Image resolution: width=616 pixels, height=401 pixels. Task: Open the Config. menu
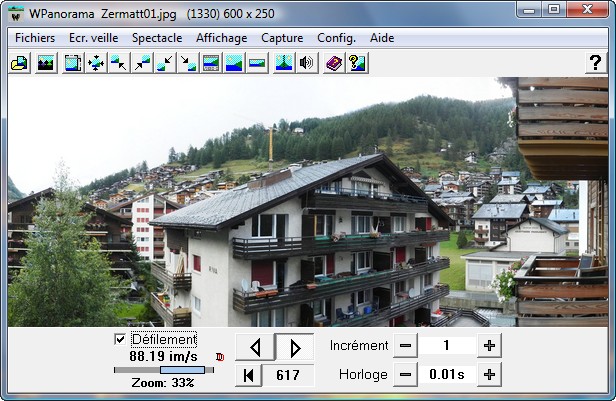[x=336, y=38]
